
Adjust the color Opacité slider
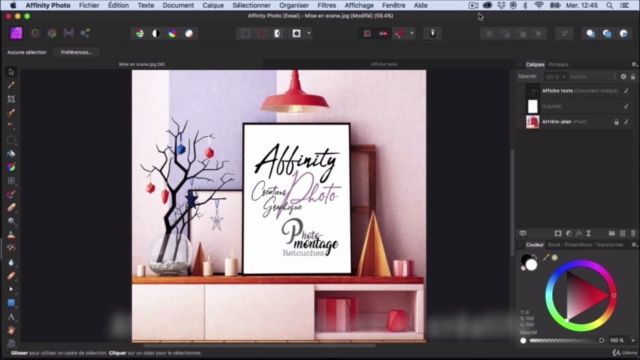[x=566, y=340]
